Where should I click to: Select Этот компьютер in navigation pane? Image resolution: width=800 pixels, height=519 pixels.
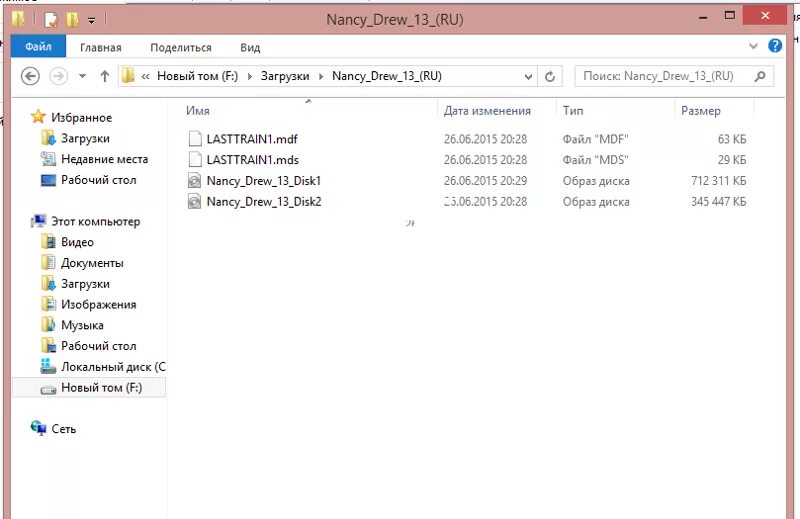tap(95, 221)
